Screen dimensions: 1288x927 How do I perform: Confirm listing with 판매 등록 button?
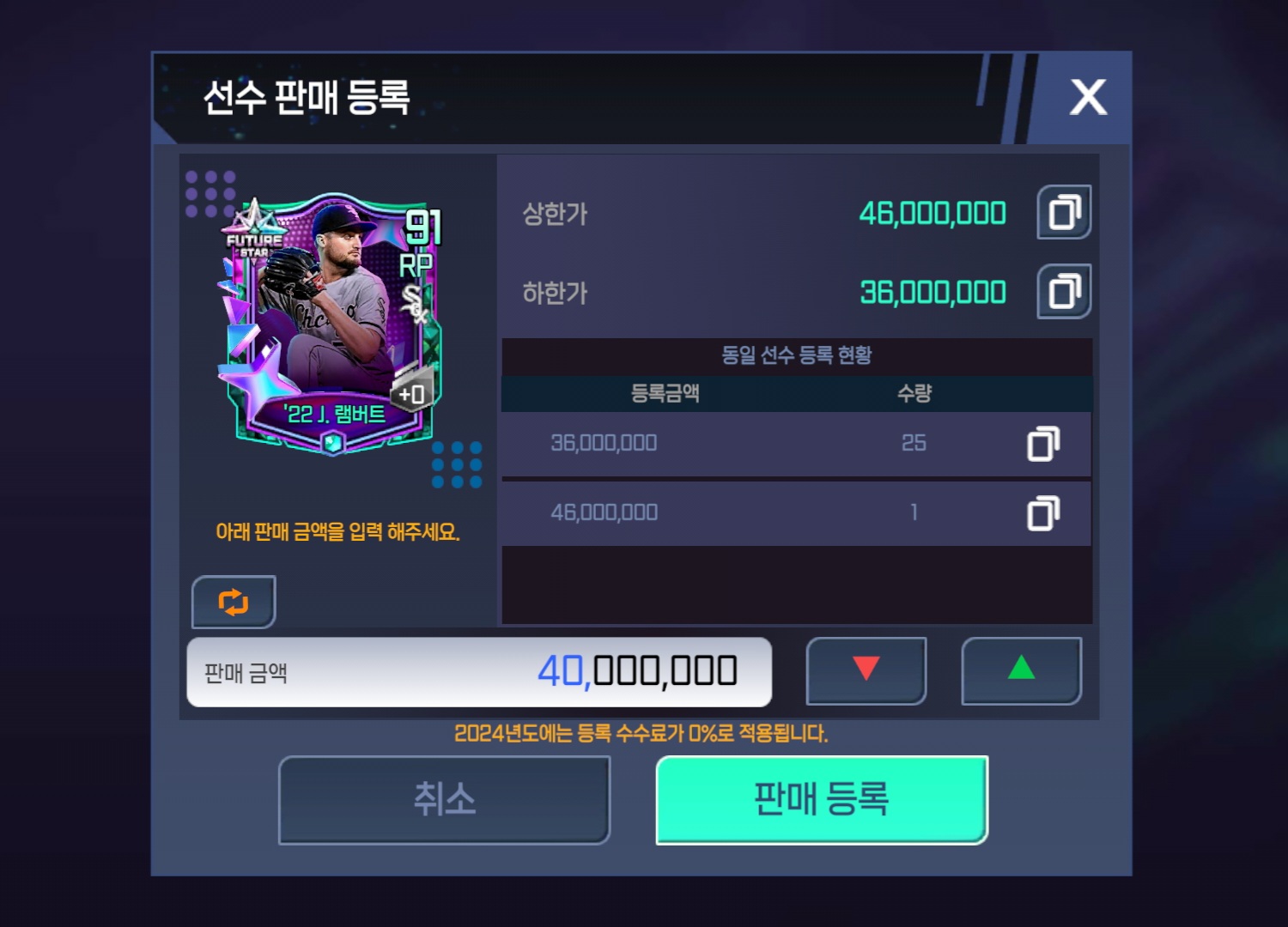pos(822,800)
